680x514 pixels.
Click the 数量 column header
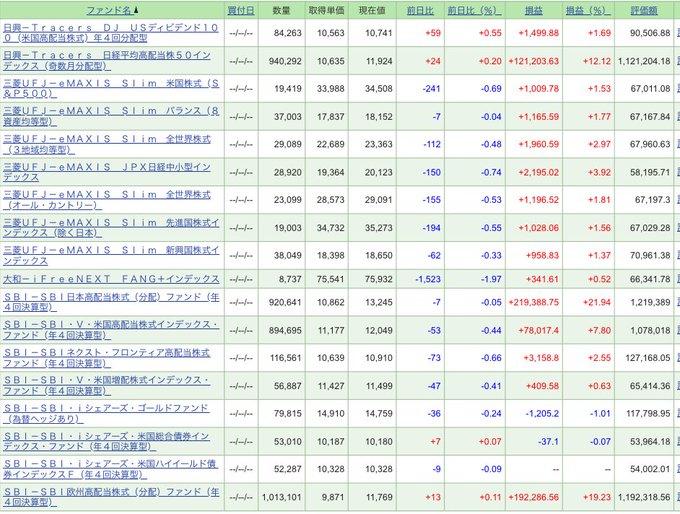tap(281, 10)
